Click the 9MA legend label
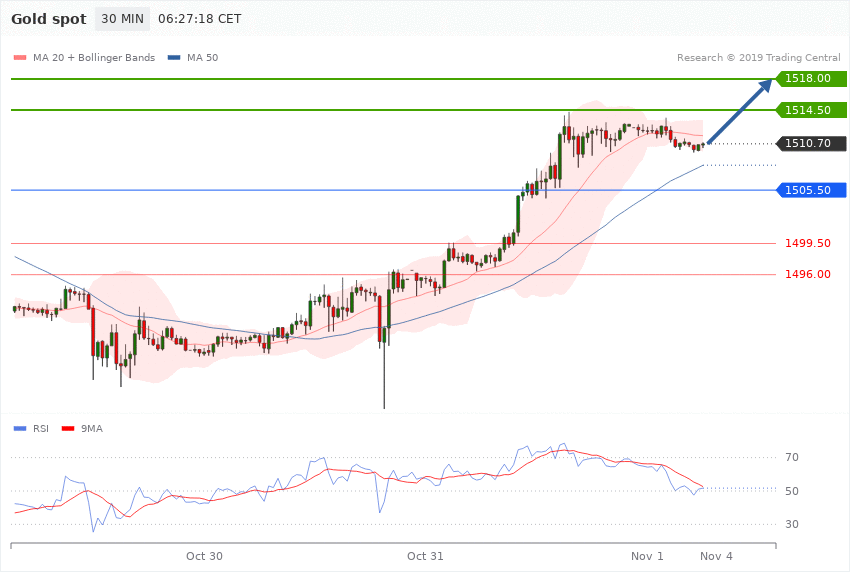This screenshot has width=850, height=576. (x=92, y=429)
